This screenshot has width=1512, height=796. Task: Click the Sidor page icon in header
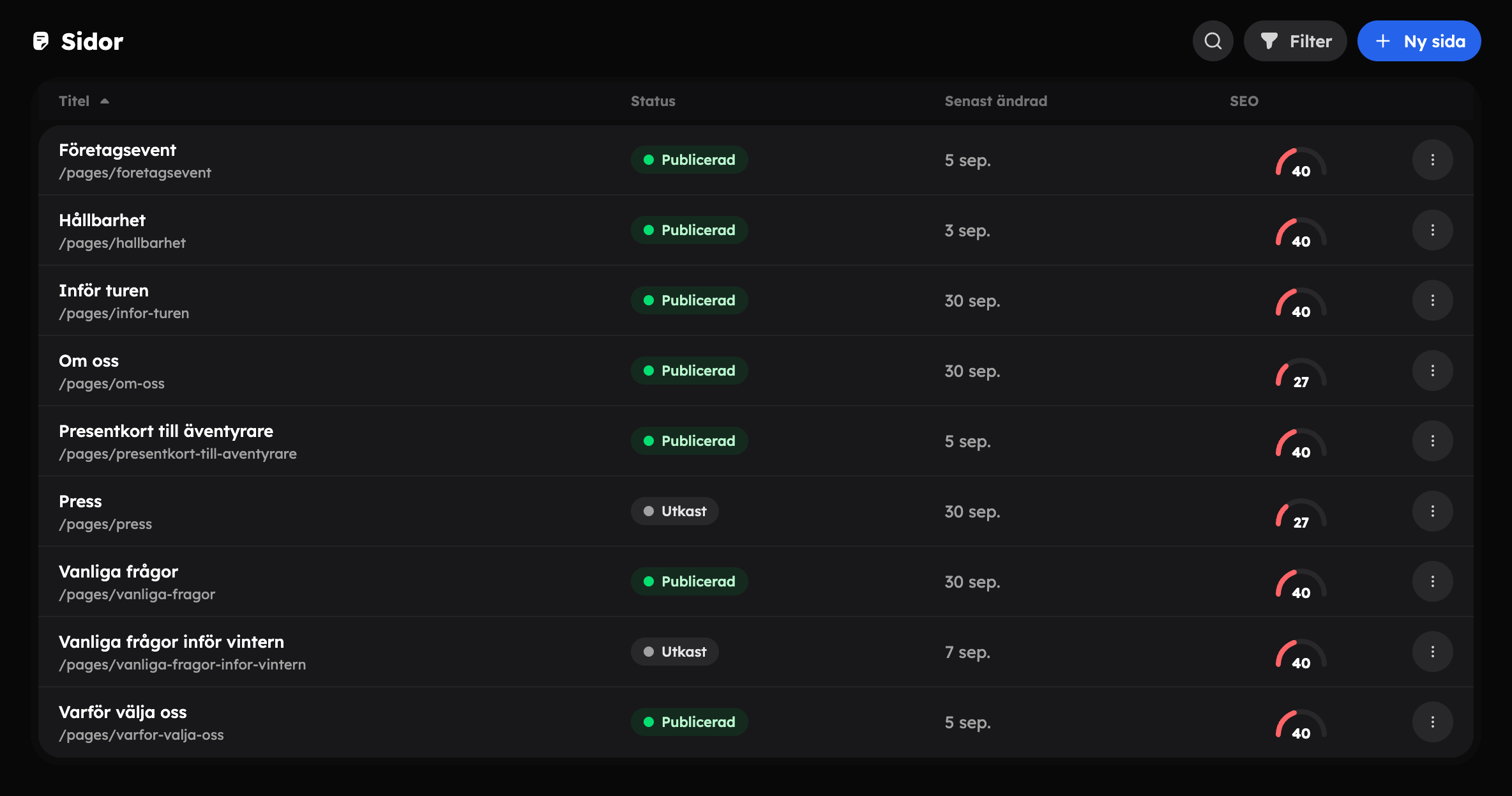coord(41,41)
